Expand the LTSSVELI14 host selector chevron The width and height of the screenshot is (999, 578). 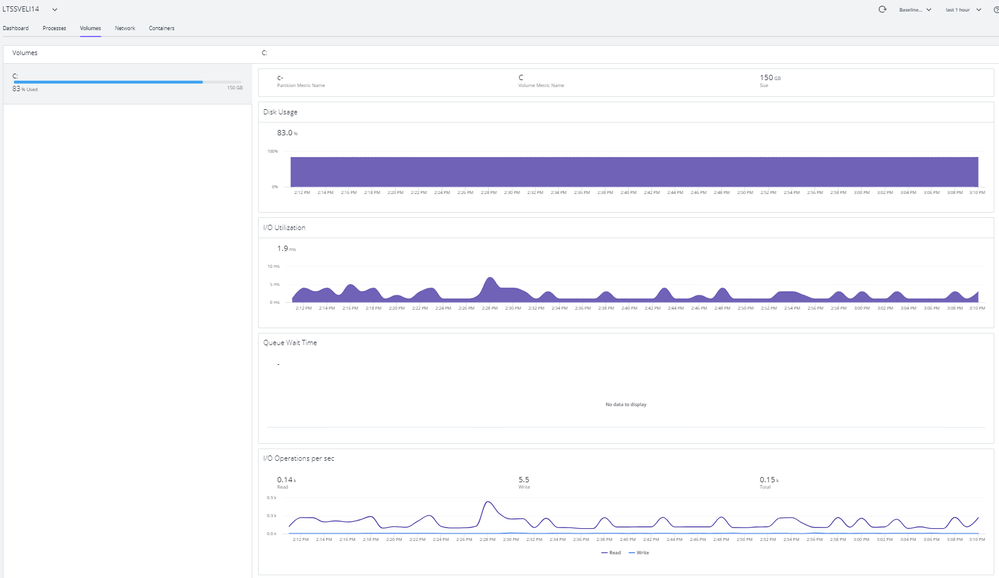(x=55, y=9)
